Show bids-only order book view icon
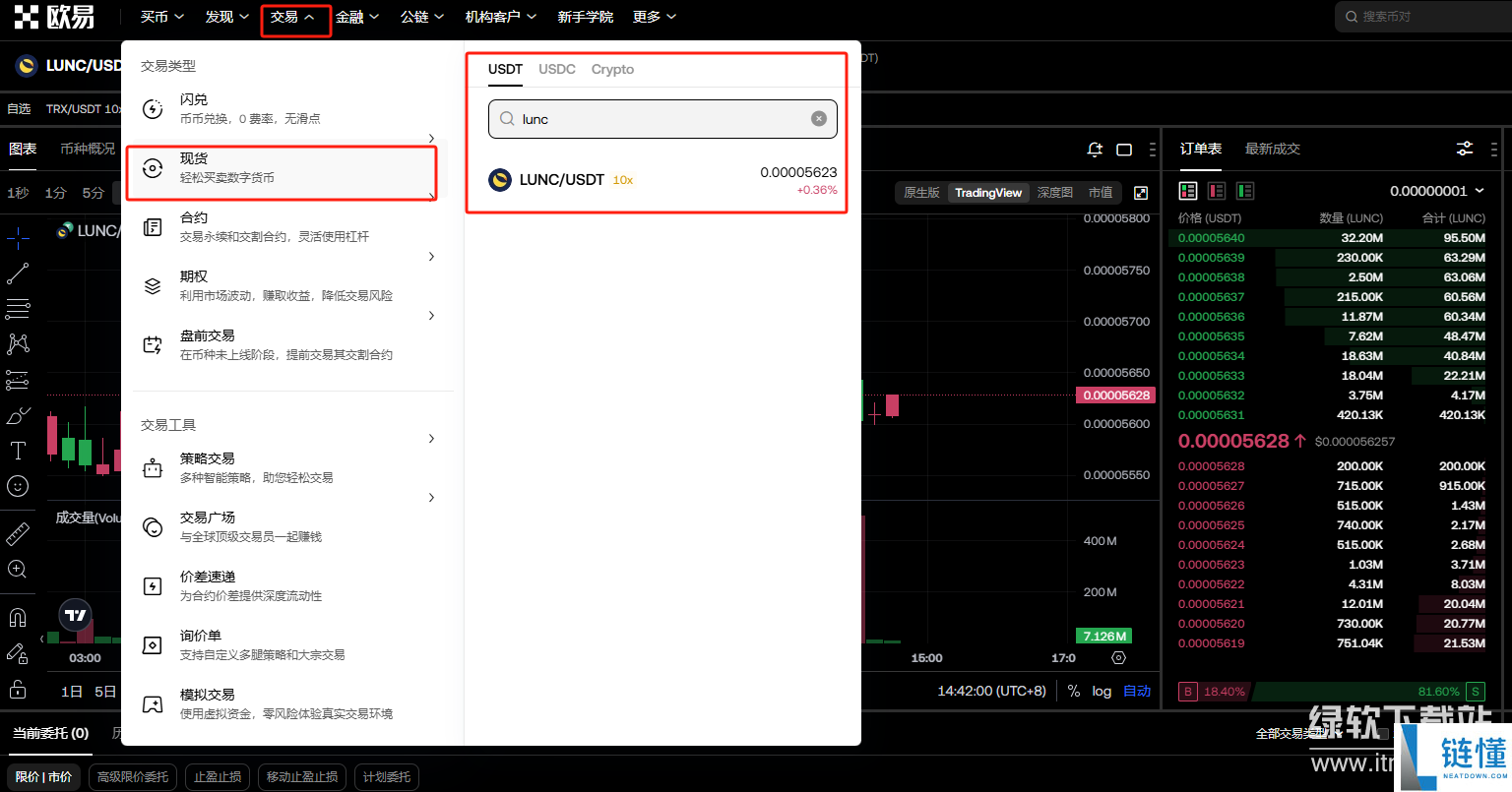This screenshot has width=1512, height=792. [x=1245, y=191]
